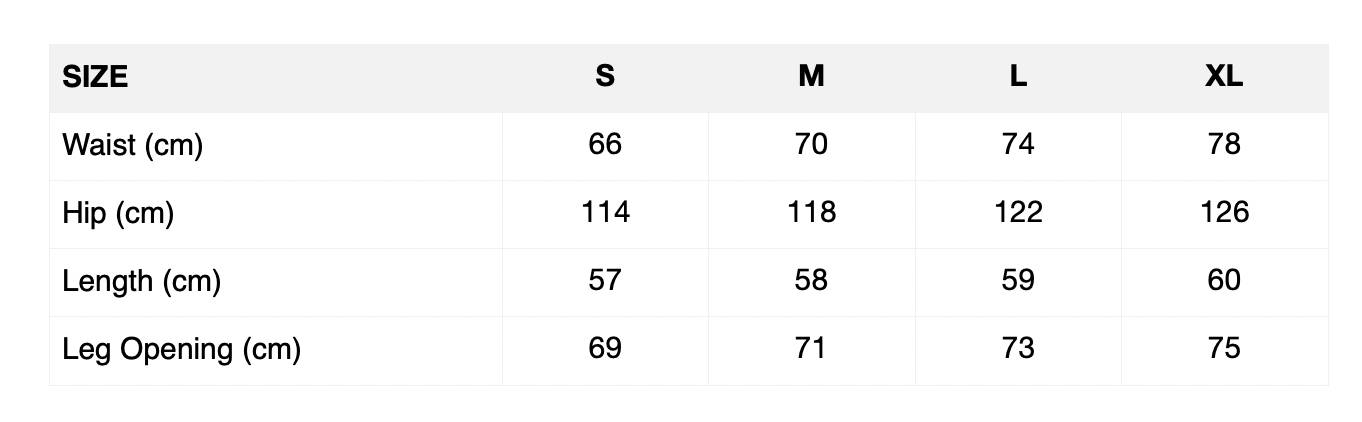Click hip value 126 for size XL

coord(1224,213)
